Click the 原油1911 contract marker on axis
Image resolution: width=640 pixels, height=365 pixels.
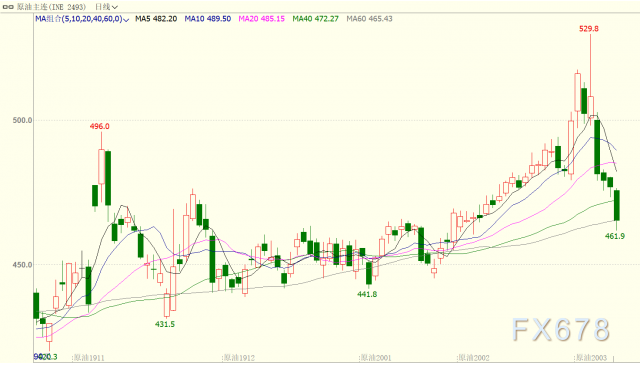pyautogui.click(x=88, y=358)
